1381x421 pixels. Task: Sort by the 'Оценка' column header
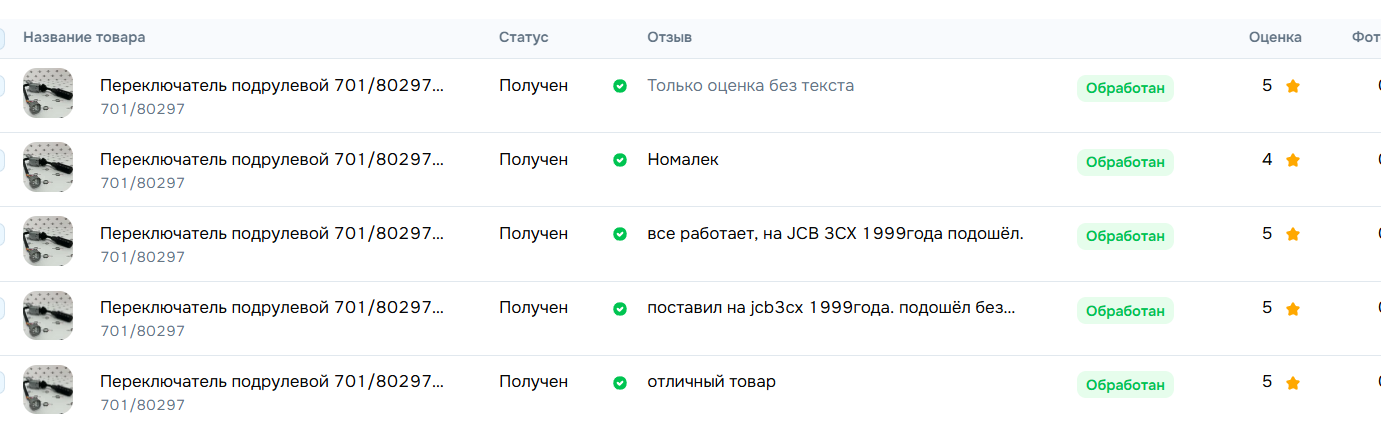[x=1275, y=37]
